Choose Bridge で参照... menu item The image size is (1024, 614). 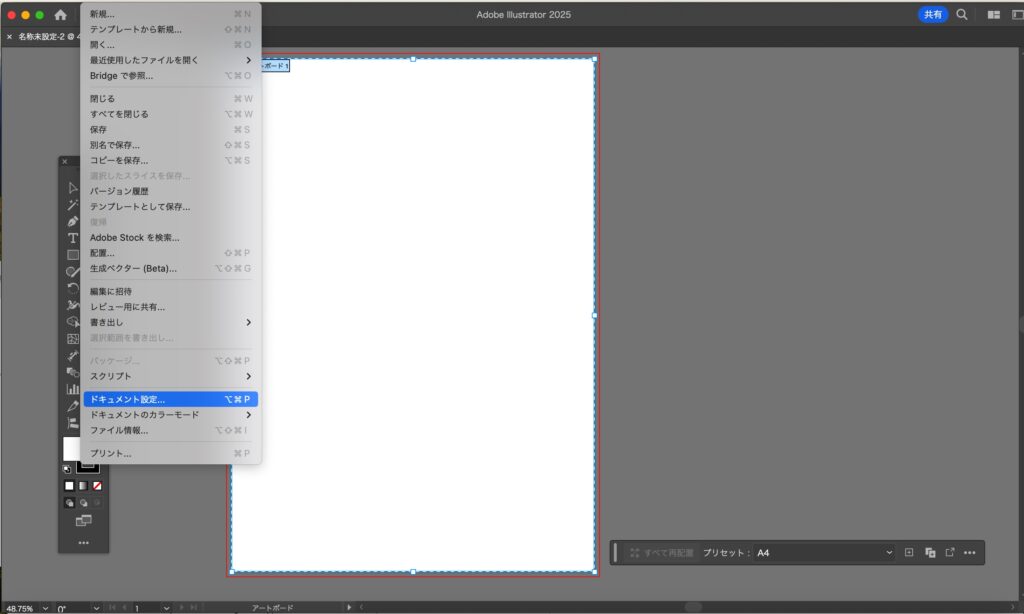pos(170,76)
